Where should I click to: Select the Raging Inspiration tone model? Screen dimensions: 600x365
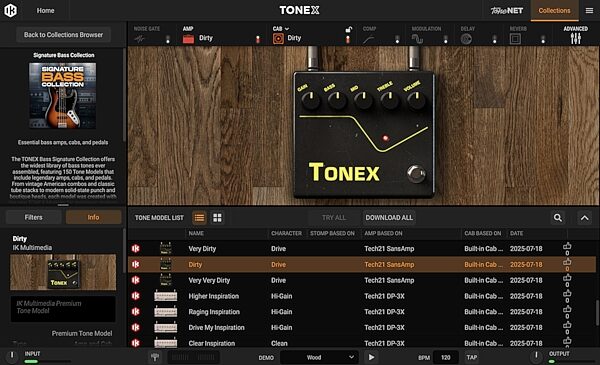point(362,311)
